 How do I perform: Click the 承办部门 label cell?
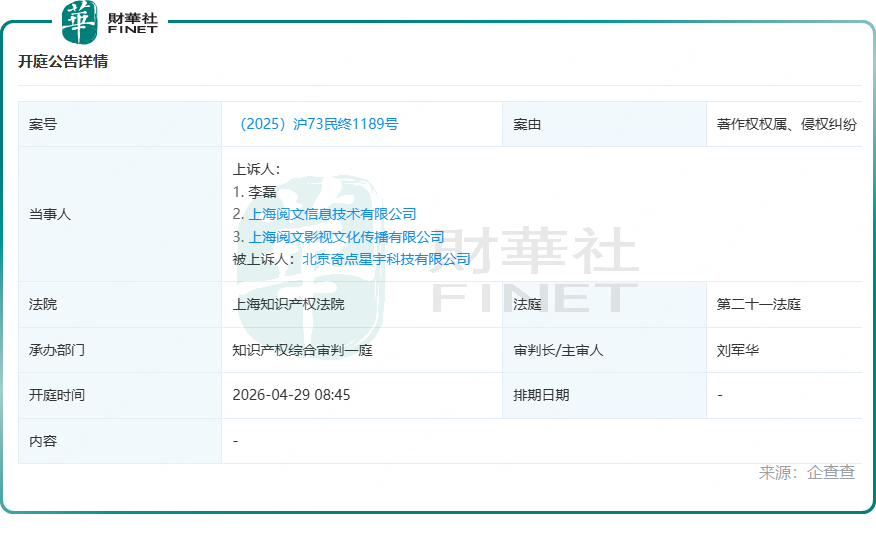120,350
